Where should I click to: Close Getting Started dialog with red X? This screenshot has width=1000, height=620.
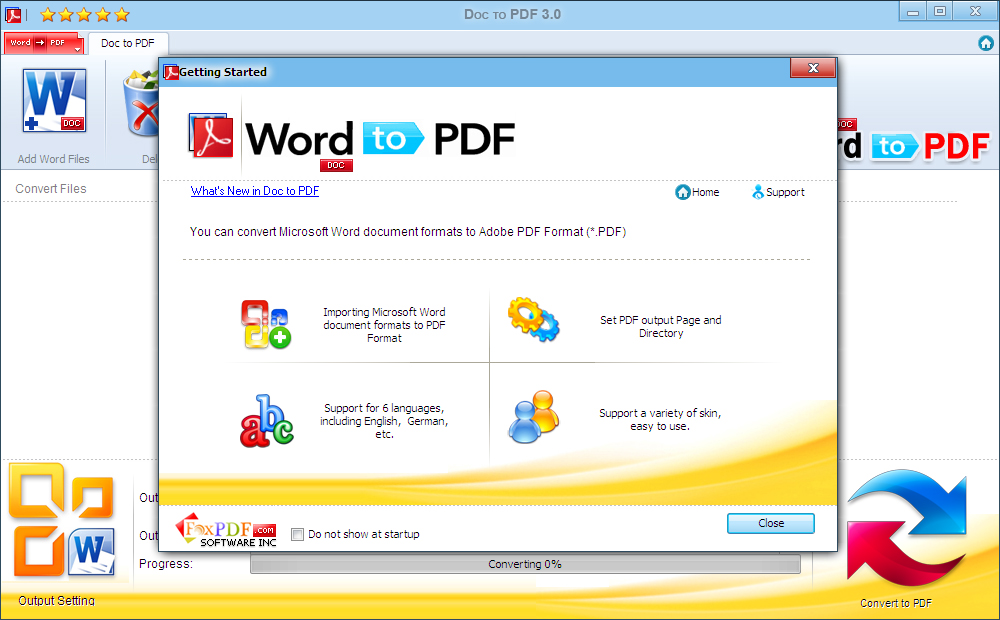point(812,68)
